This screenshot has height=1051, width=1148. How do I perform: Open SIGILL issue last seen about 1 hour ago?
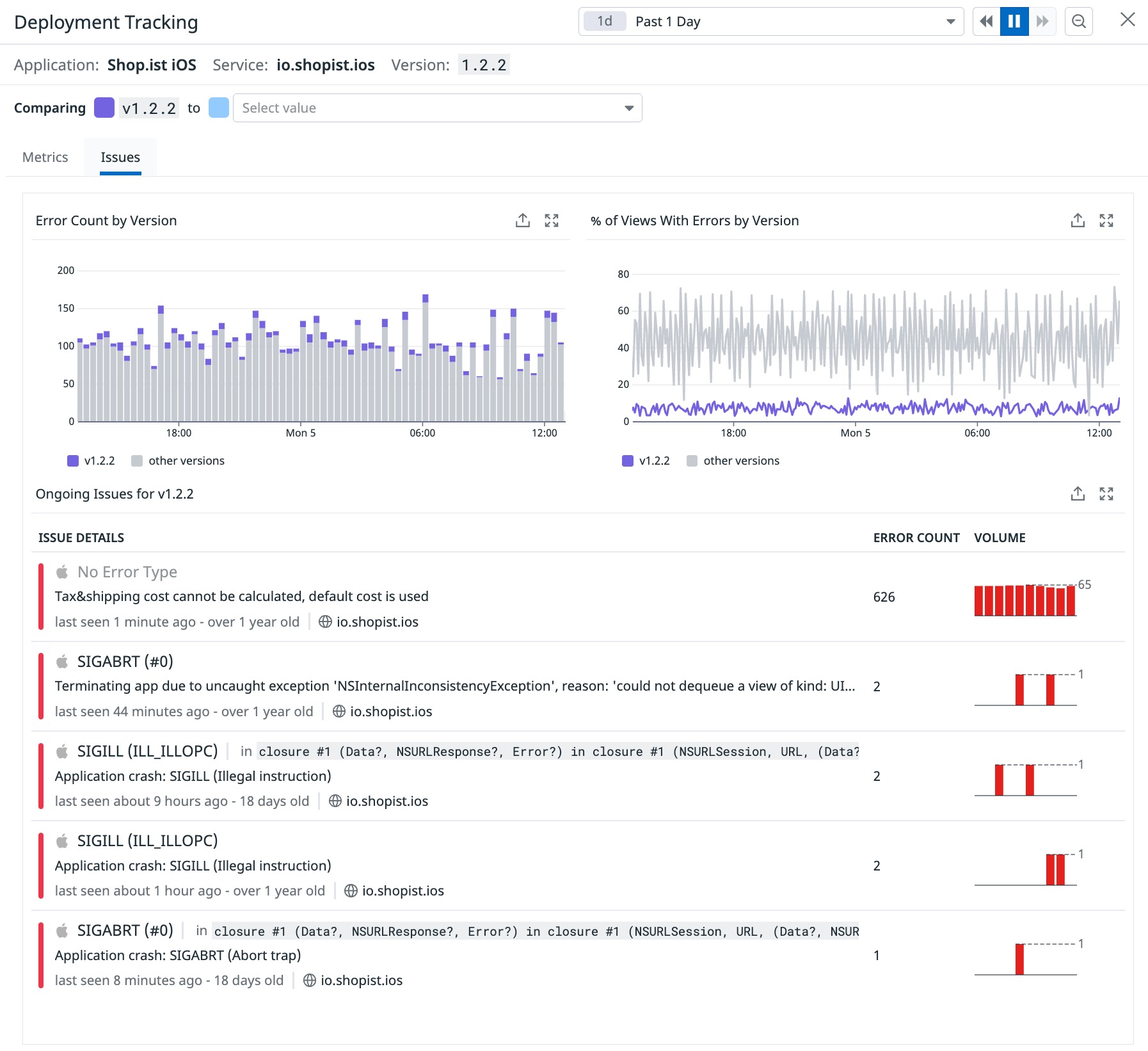tap(578, 866)
